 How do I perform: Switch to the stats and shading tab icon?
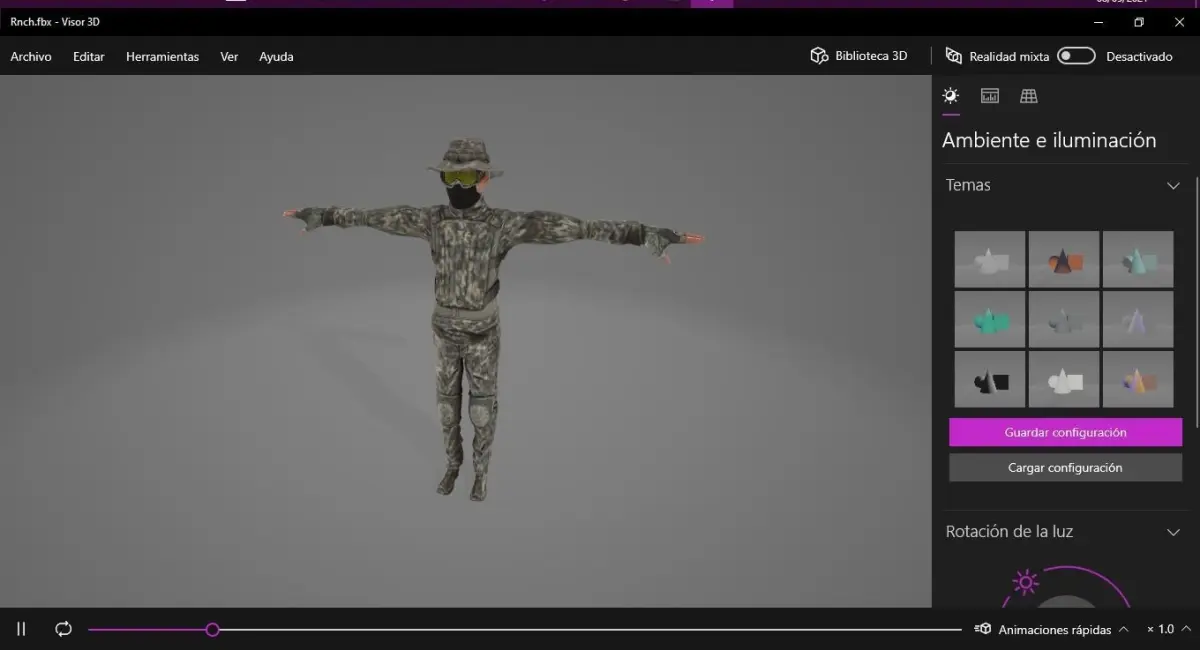[x=990, y=96]
